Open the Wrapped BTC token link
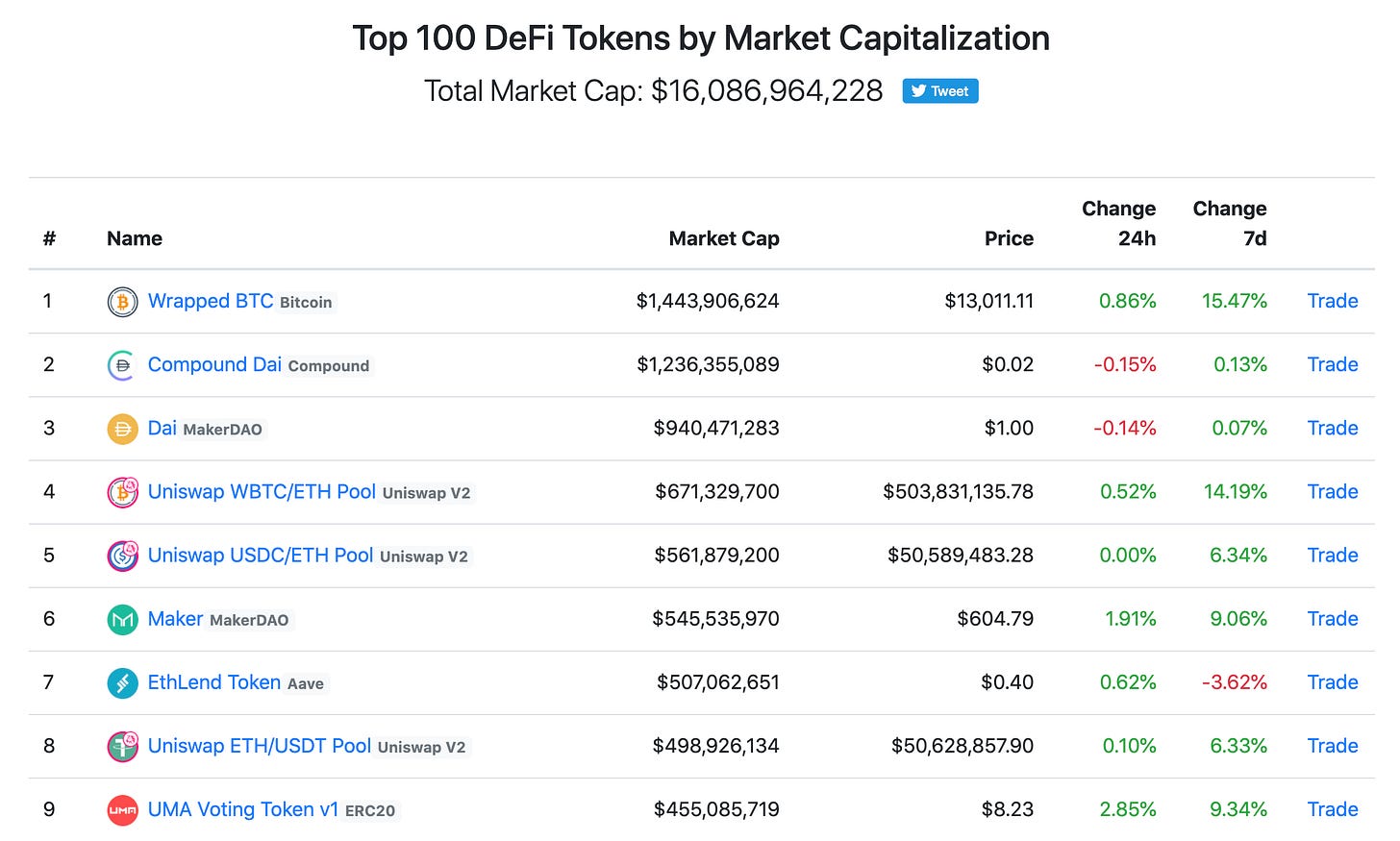The width and height of the screenshot is (1400, 841). coord(210,301)
